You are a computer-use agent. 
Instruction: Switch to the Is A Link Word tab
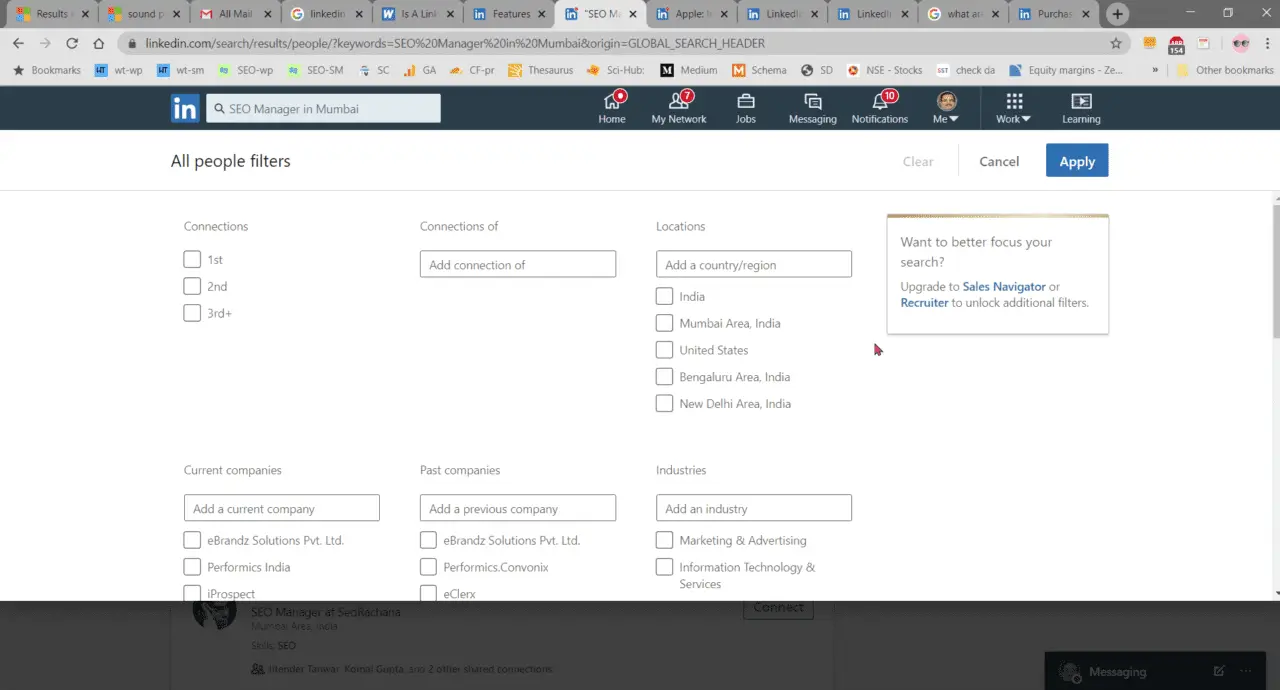tap(417, 14)
